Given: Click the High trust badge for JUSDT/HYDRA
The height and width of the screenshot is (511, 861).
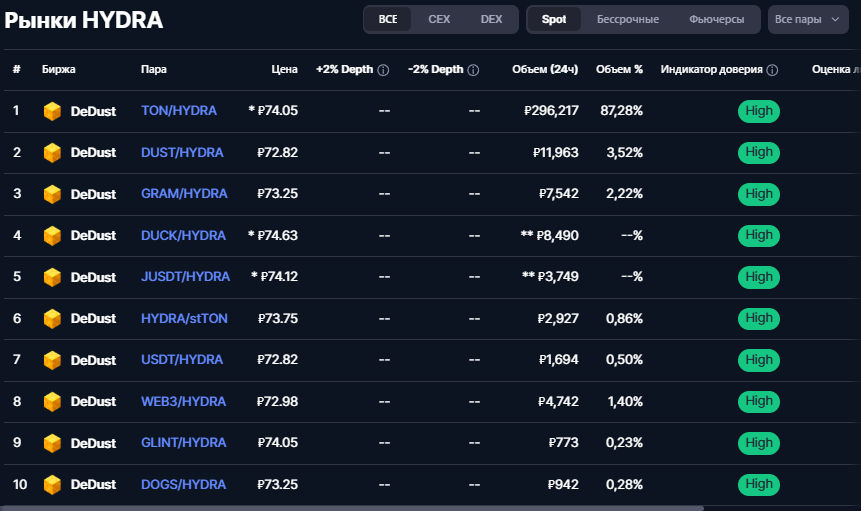Looking at the screenshot, I should tap(759, 277).
